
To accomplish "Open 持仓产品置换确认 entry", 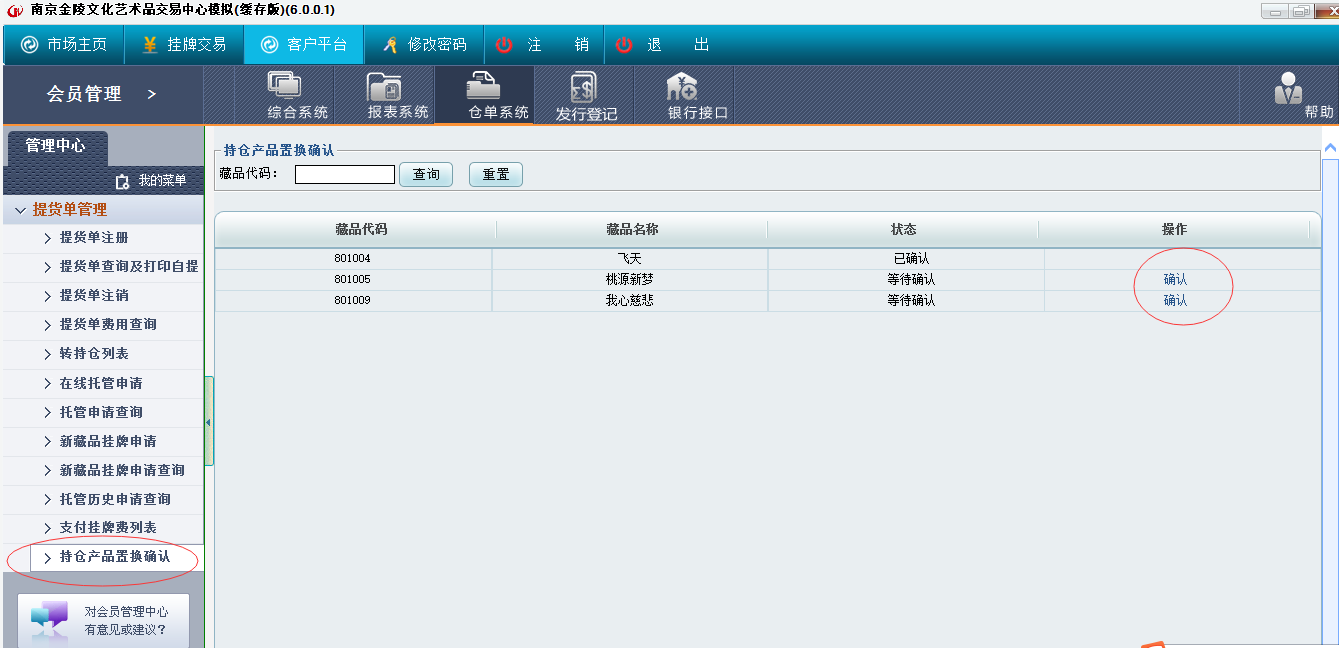I will (x=116, y=558).
